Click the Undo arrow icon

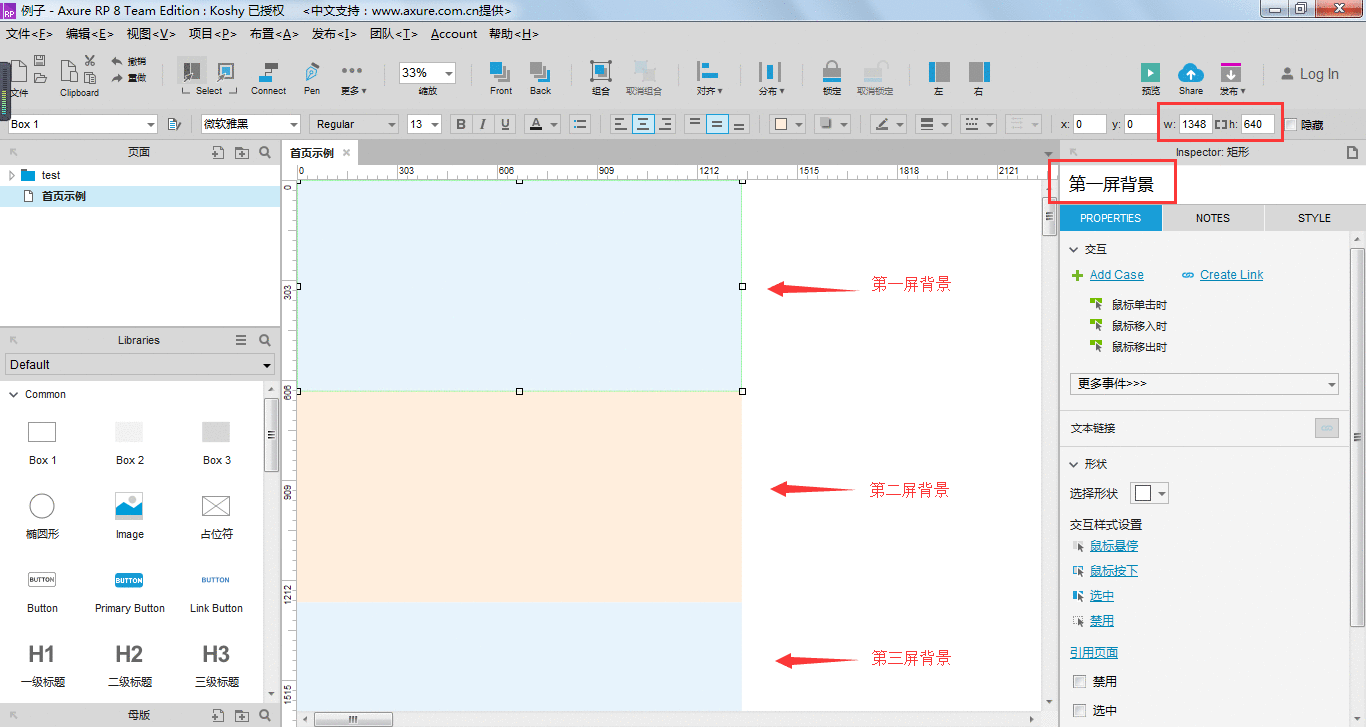(x=118, y=61)
